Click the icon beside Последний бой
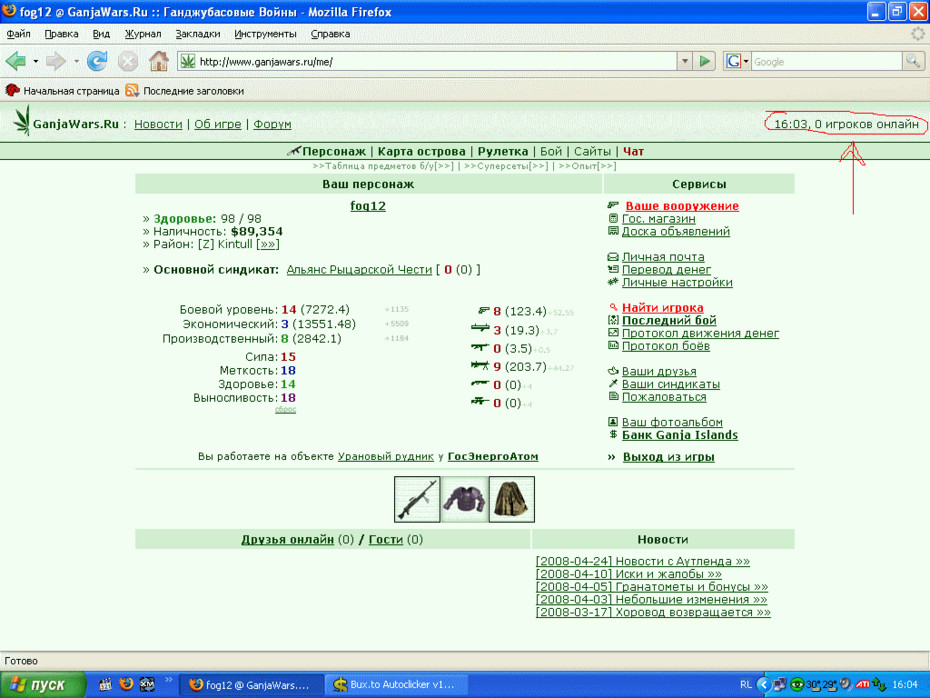This screenshot has height=698, width=930. coord(613,320)
